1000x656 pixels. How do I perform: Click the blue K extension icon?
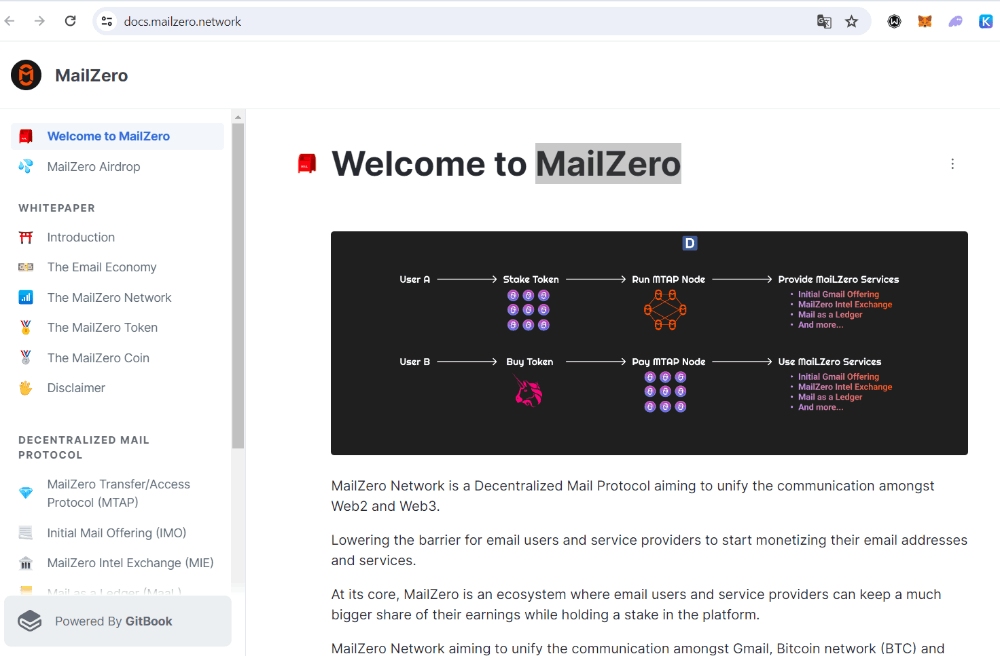click(985, 22)
